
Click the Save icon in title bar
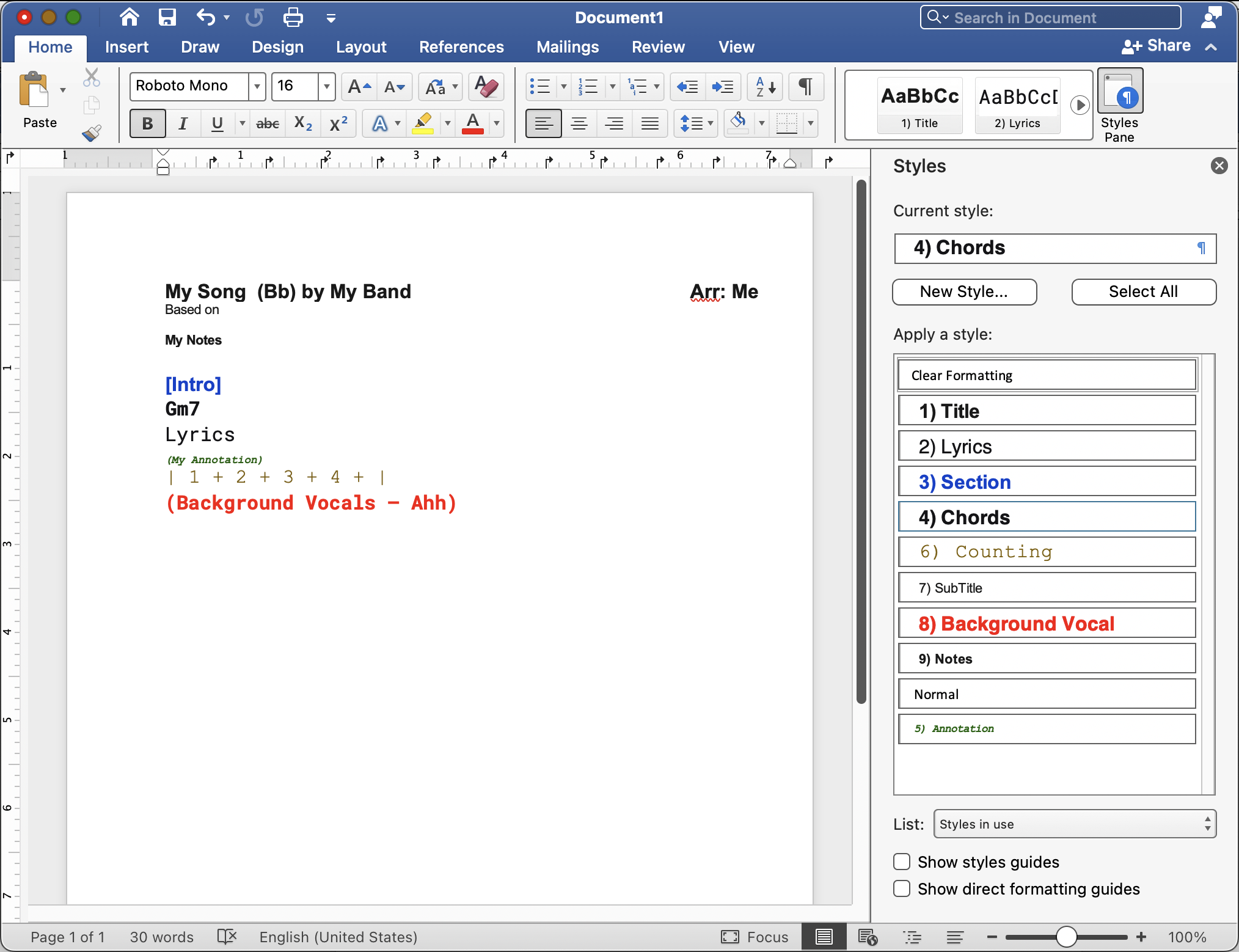tap(167, 17)
